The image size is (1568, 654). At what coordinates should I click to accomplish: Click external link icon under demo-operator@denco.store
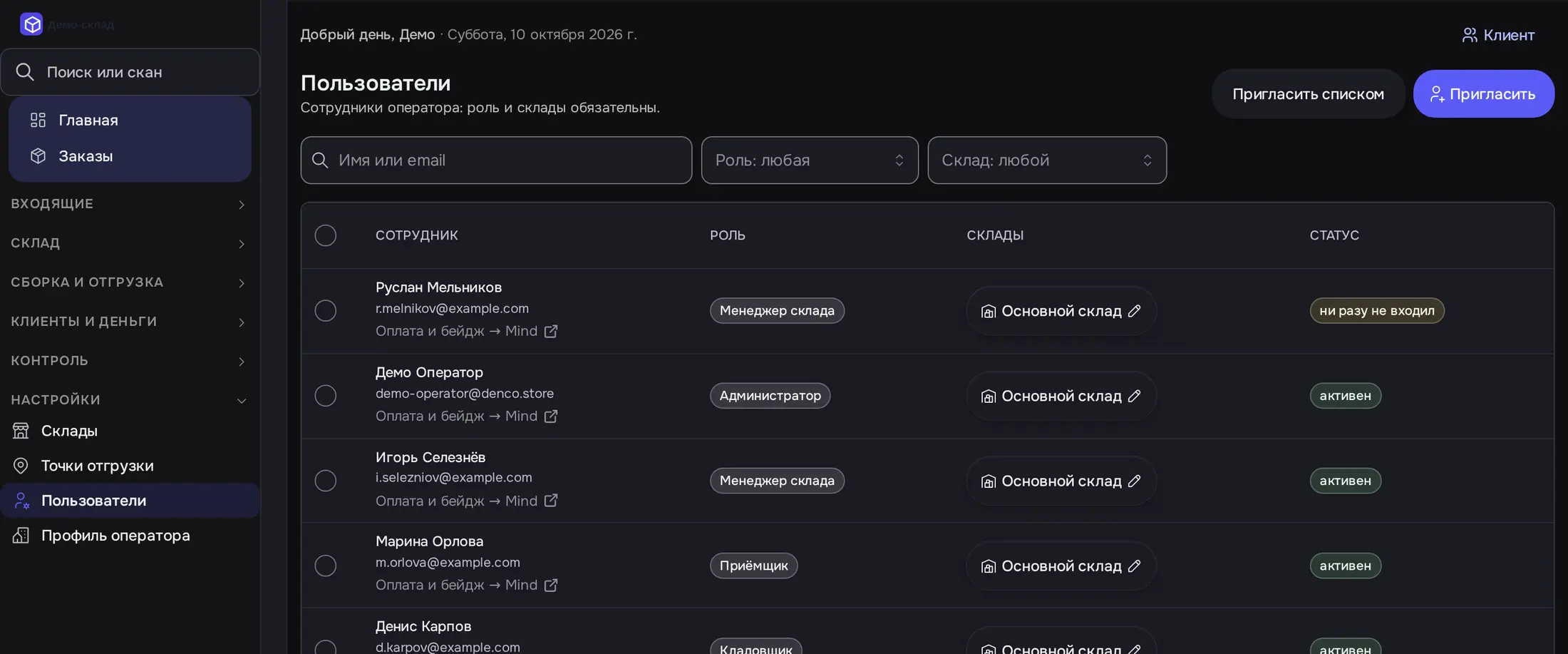551,416
